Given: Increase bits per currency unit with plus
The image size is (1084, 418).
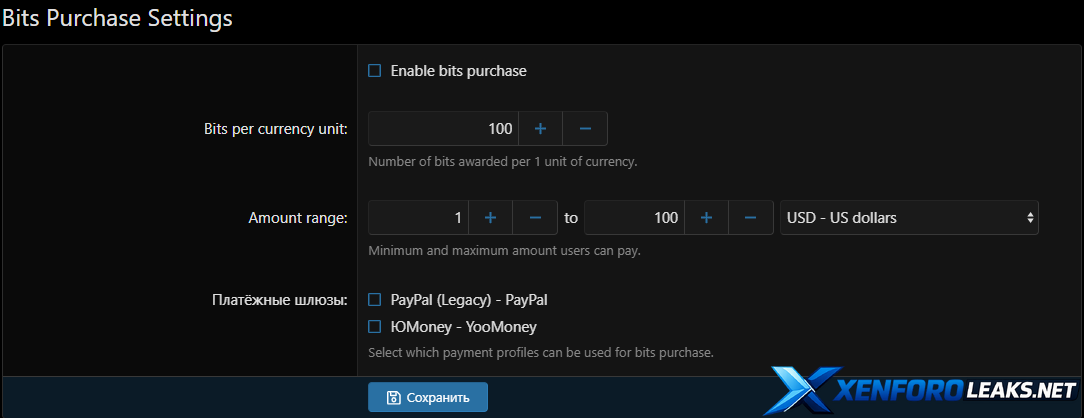Looking at the screenshot, I should tap(540, 129).
